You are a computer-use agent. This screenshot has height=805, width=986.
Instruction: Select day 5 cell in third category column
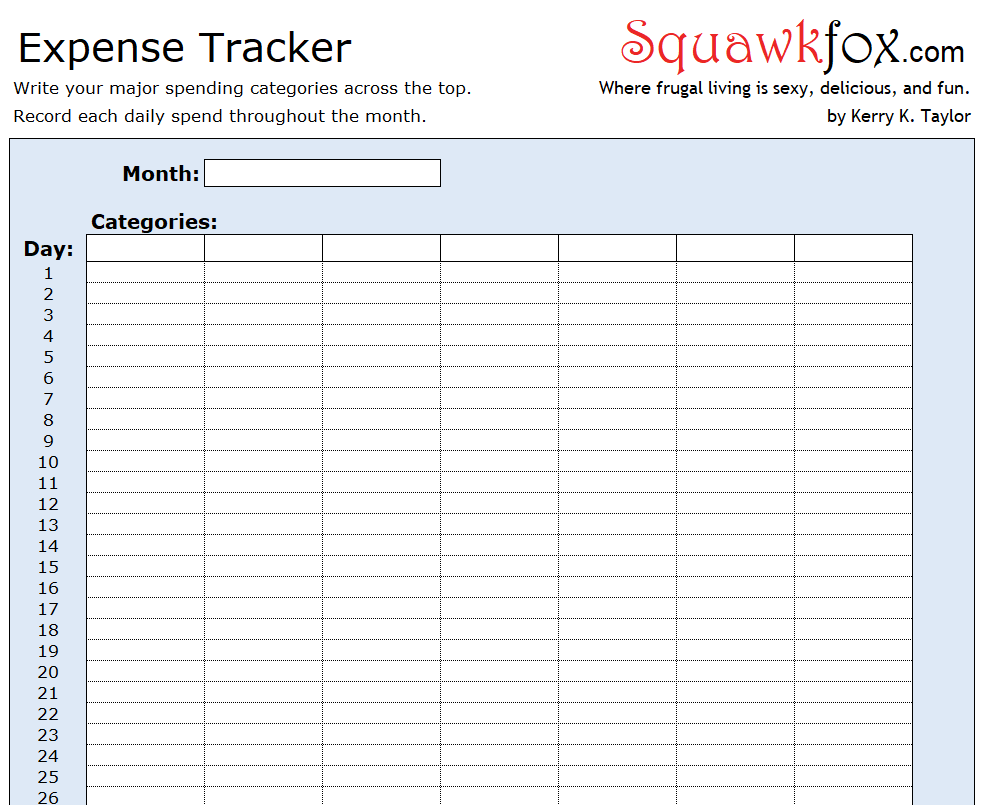(x=381, y=357)
